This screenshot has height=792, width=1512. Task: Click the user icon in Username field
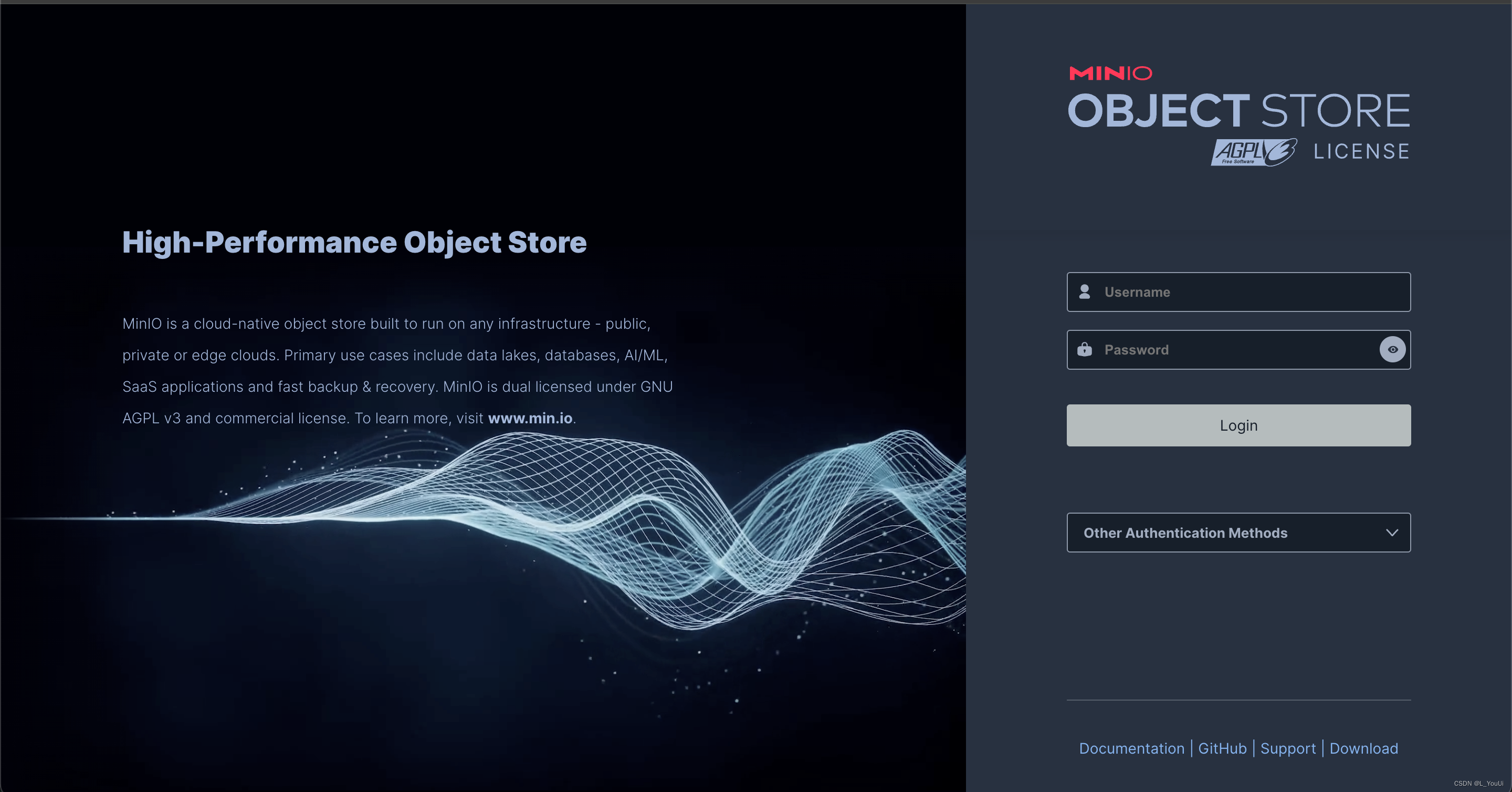point(1084,292)
